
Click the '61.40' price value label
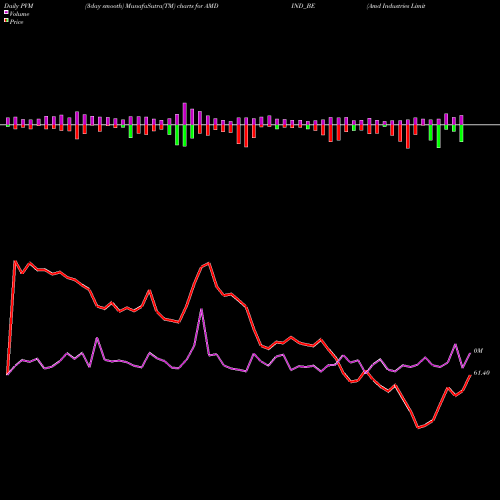481,373
